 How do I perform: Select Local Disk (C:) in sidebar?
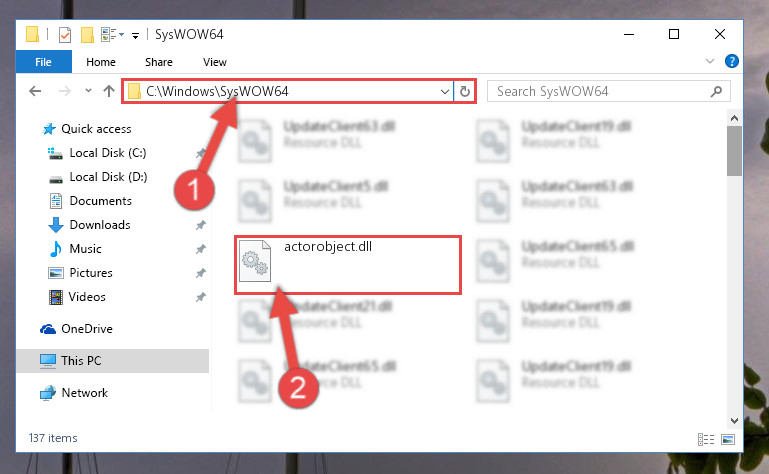coord(108,153)
